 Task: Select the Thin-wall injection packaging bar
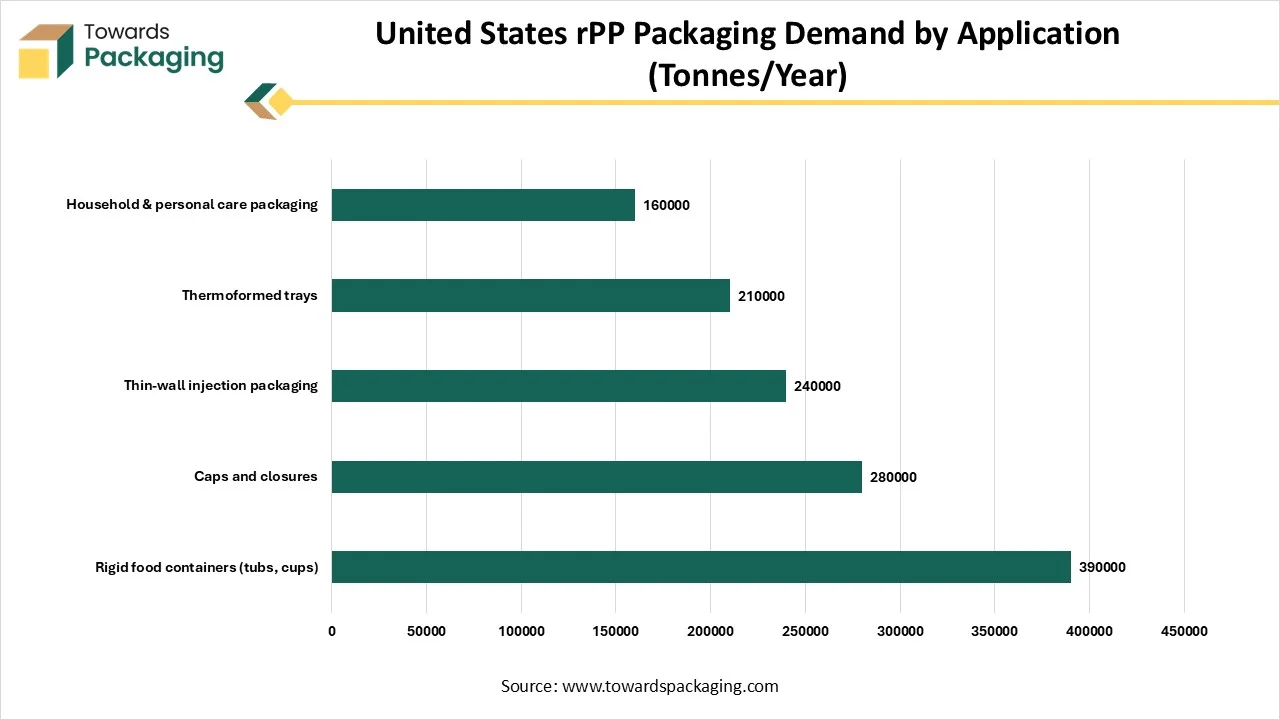[x=558, y=385]
